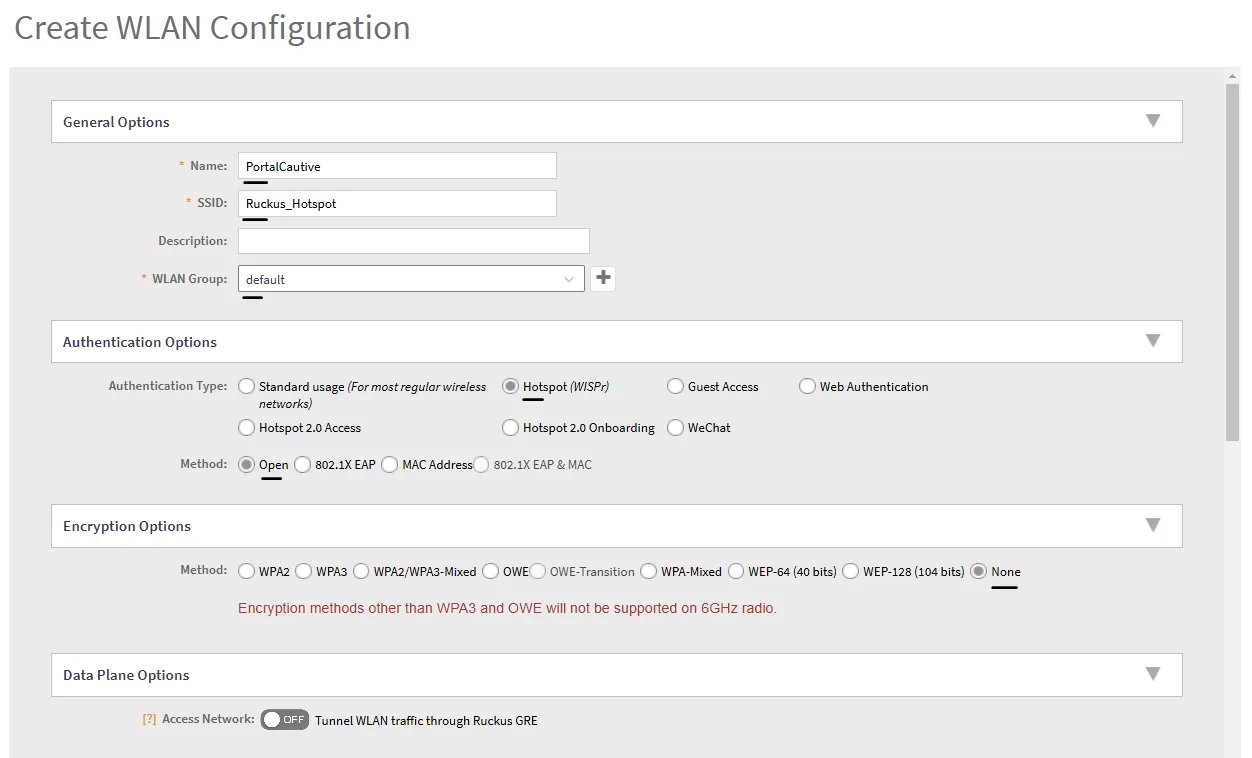Select Hotspot (WISPr) authentication type
The width and height of the screenshot is (1252, 758).
(x=511, y=387)
